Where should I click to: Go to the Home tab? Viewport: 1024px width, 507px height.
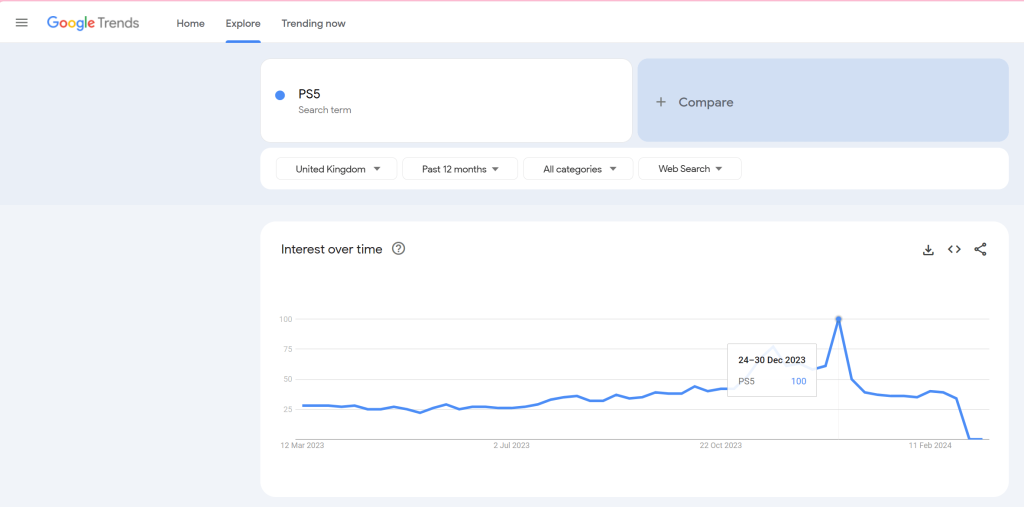pyautogui.click(x=190, y=24)
